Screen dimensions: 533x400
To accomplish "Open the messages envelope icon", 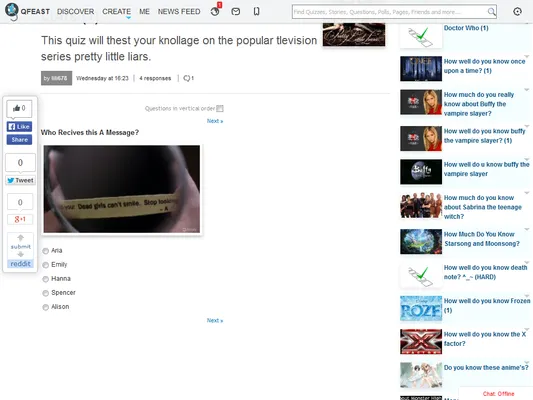I will pyautogui.click(x=236, y=12).
